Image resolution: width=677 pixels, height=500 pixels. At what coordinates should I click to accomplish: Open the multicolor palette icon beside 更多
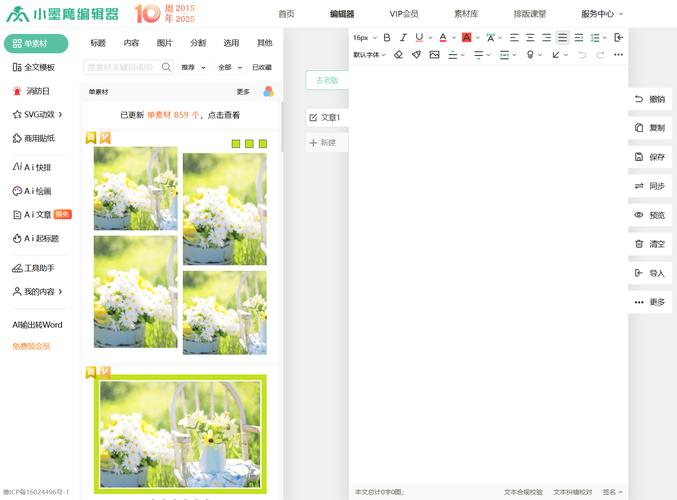coord(268,92)
